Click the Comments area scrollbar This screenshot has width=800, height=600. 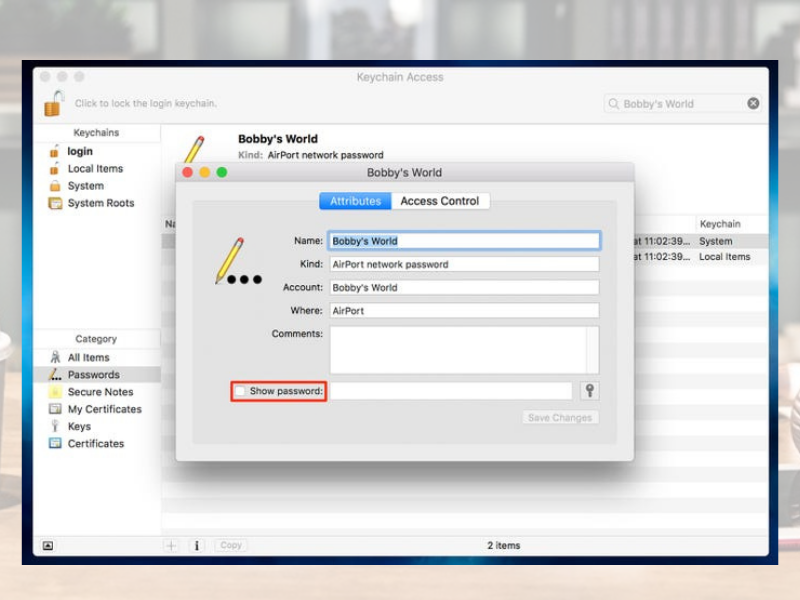point(593,350)
